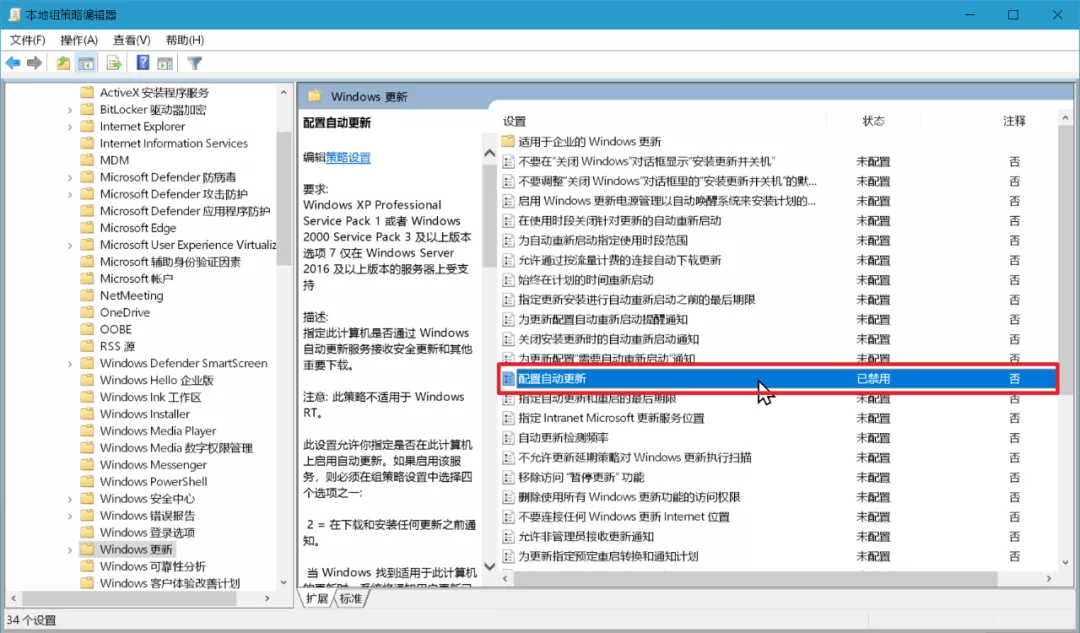Select the Windows Messenger tree item
Screen dimensions: 1080x633
[x=153, y=465]
